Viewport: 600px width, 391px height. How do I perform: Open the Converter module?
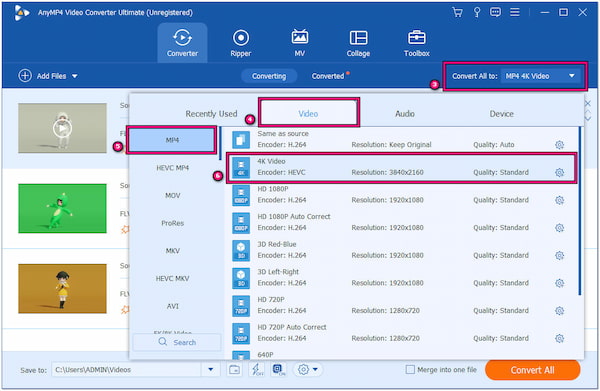coord(182,43)
